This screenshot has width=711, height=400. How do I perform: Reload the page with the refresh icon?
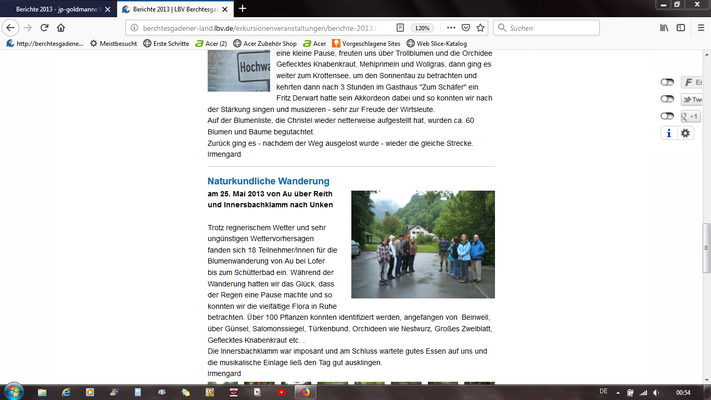click(x=44, y=28)
